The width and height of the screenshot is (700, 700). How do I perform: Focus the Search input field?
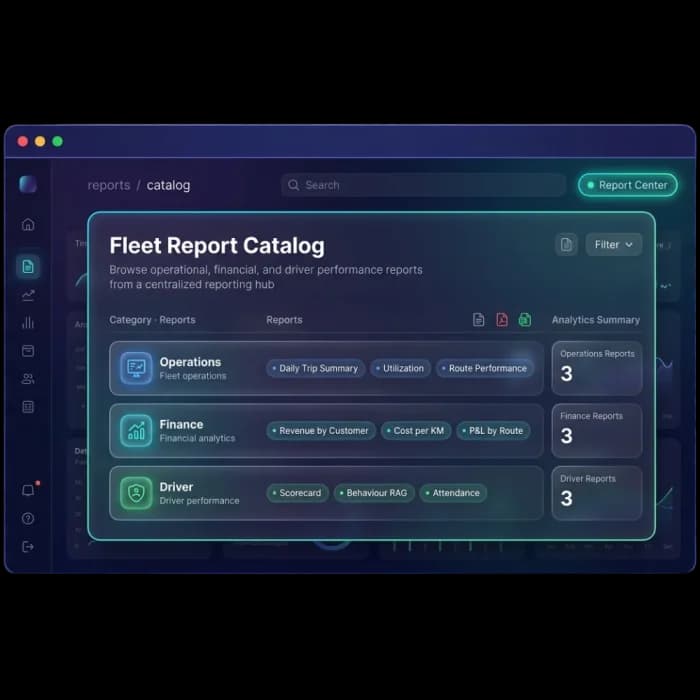(x=423, y=185)
